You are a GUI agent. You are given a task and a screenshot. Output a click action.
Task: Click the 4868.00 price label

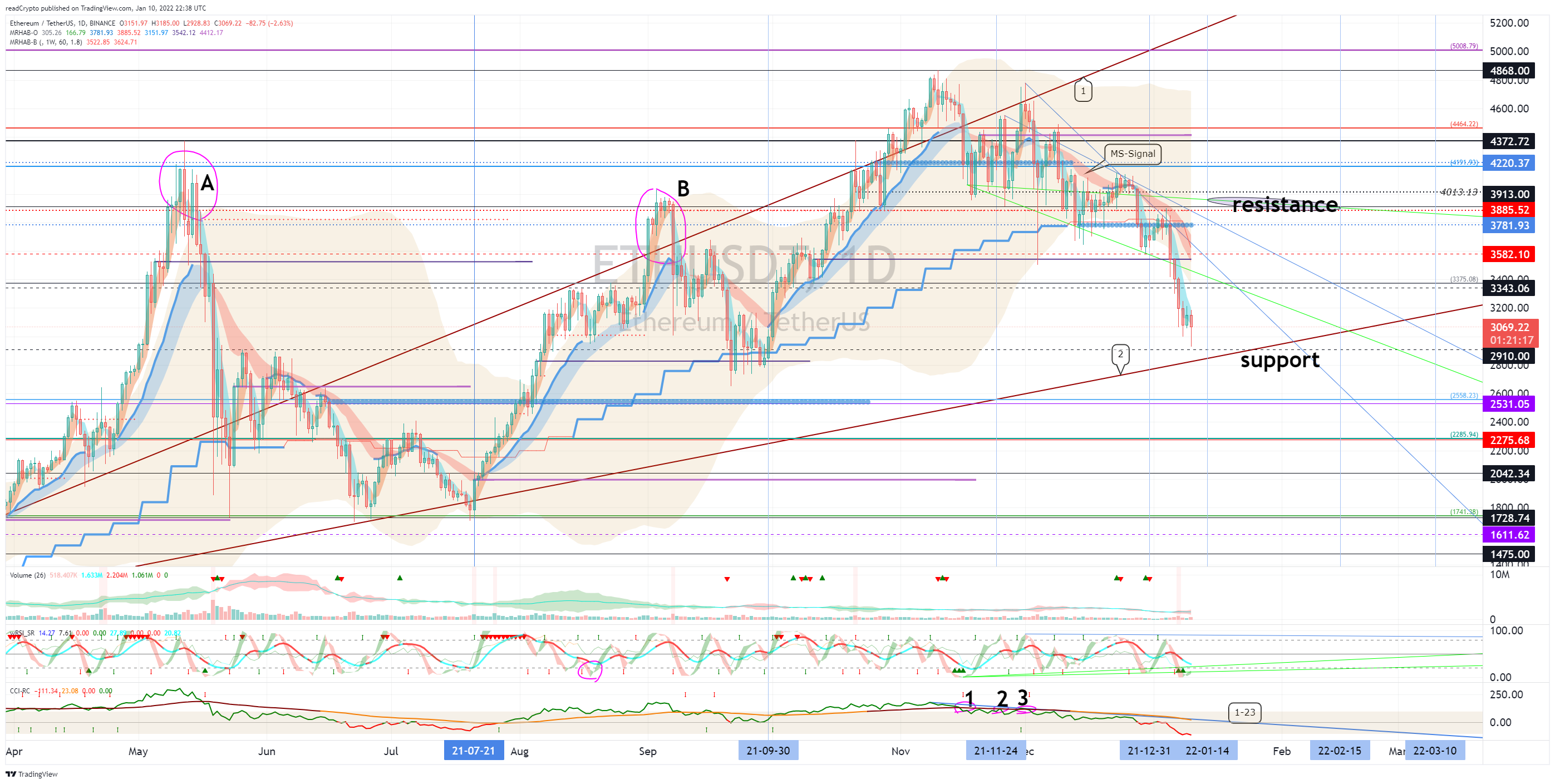1509,71
